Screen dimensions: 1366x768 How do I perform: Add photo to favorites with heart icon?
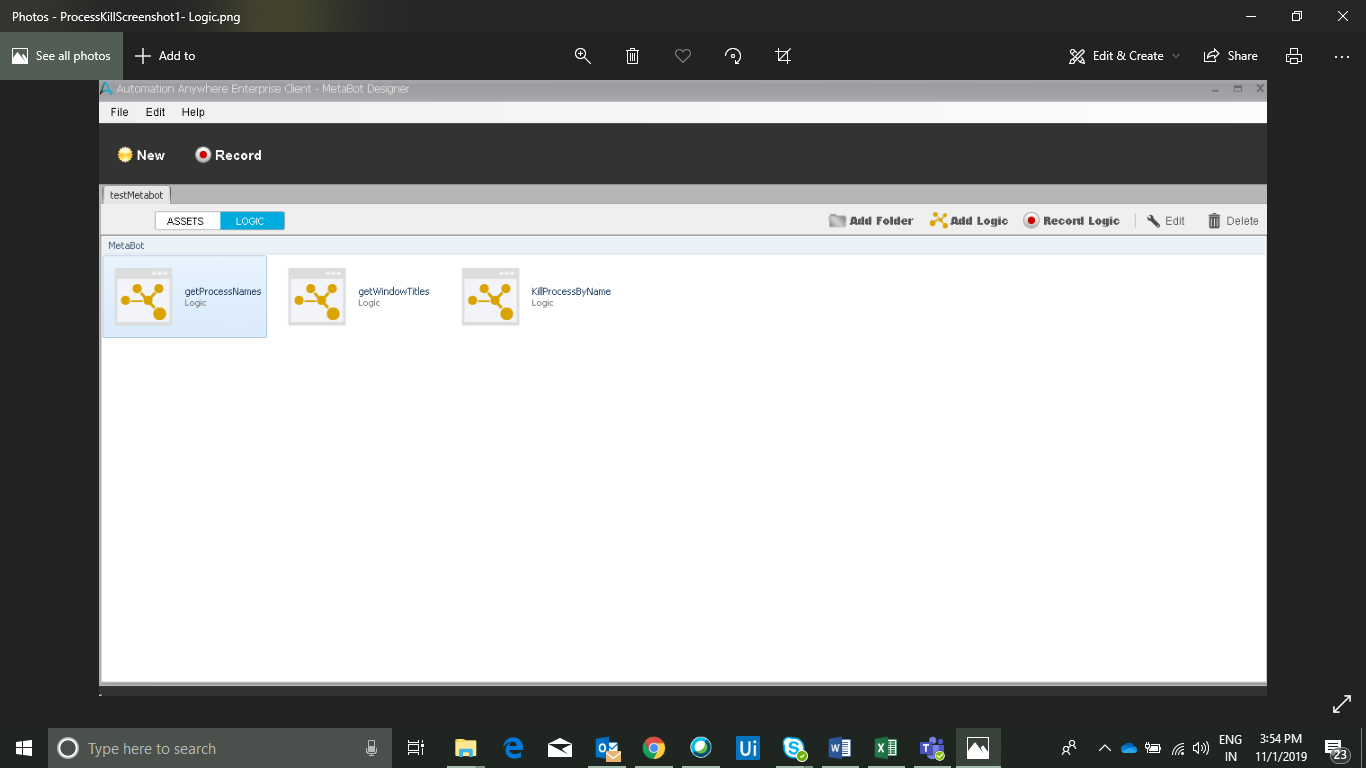(683, 56)
